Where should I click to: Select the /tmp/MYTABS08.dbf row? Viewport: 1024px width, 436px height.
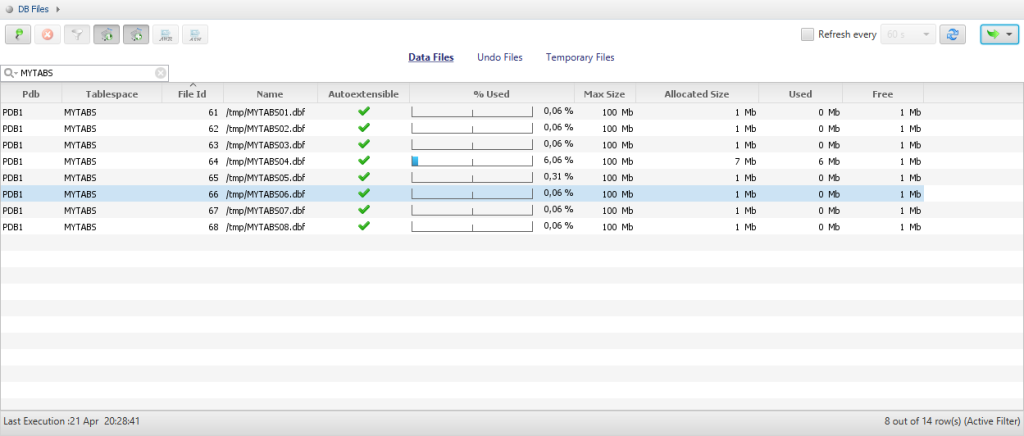click(x=265, y=226)
